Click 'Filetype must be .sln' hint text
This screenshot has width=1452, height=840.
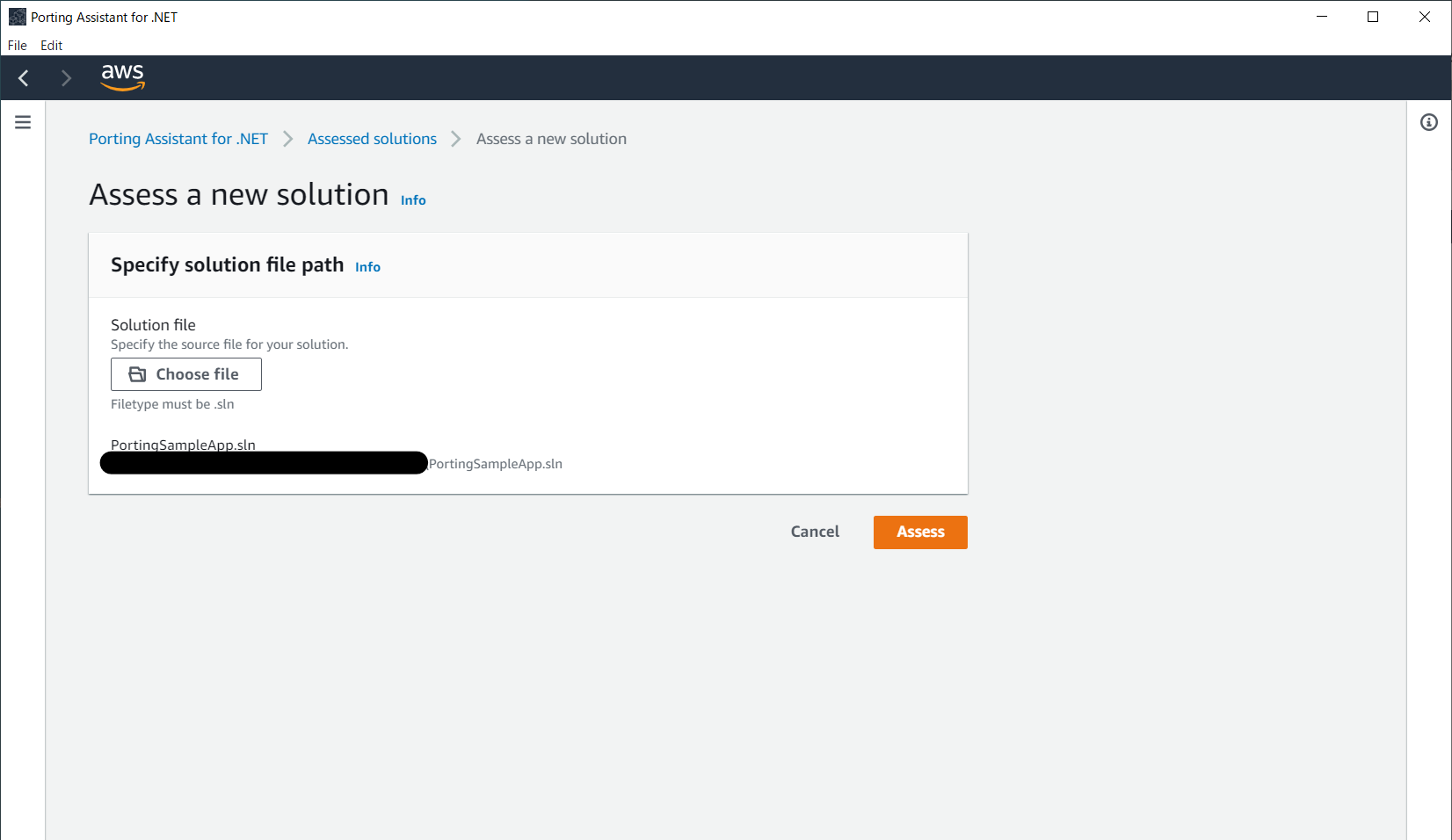coord(172,404)
